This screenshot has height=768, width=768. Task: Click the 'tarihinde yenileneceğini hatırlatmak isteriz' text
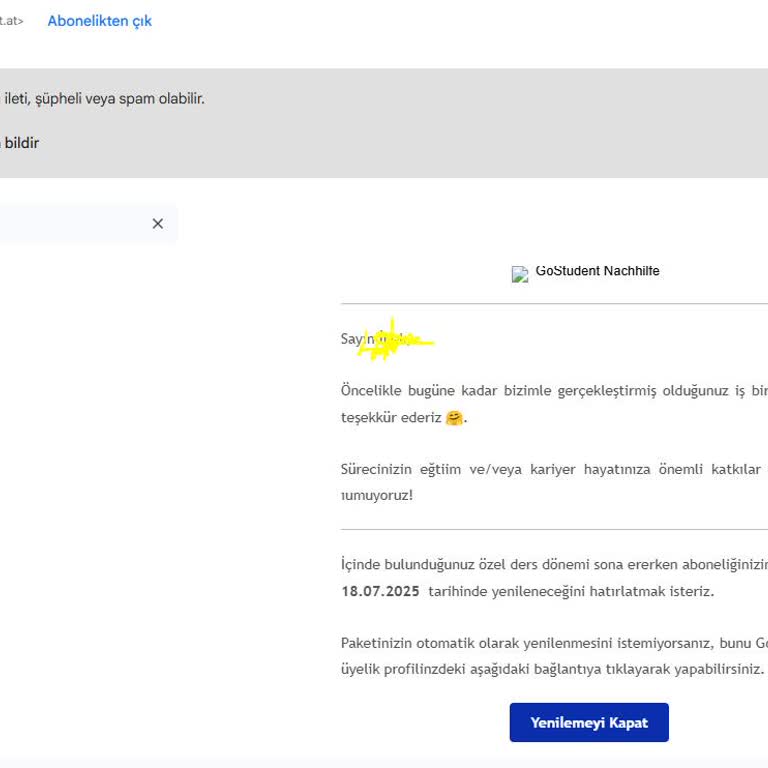tap(571, 592)
